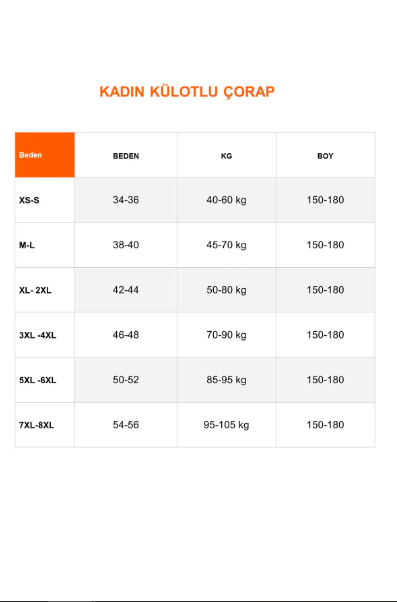This screenshot has height=602, width=397.
Task: Click the XS-S size row label
Action: point(29,200)
